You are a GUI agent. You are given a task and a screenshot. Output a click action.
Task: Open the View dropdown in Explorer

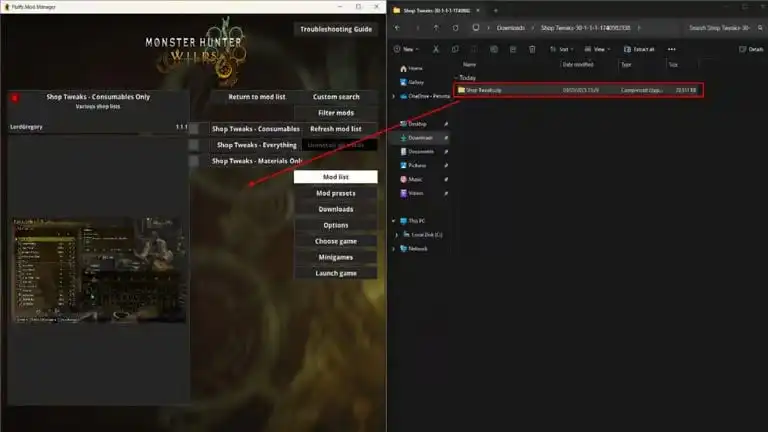tap(598, 49)
